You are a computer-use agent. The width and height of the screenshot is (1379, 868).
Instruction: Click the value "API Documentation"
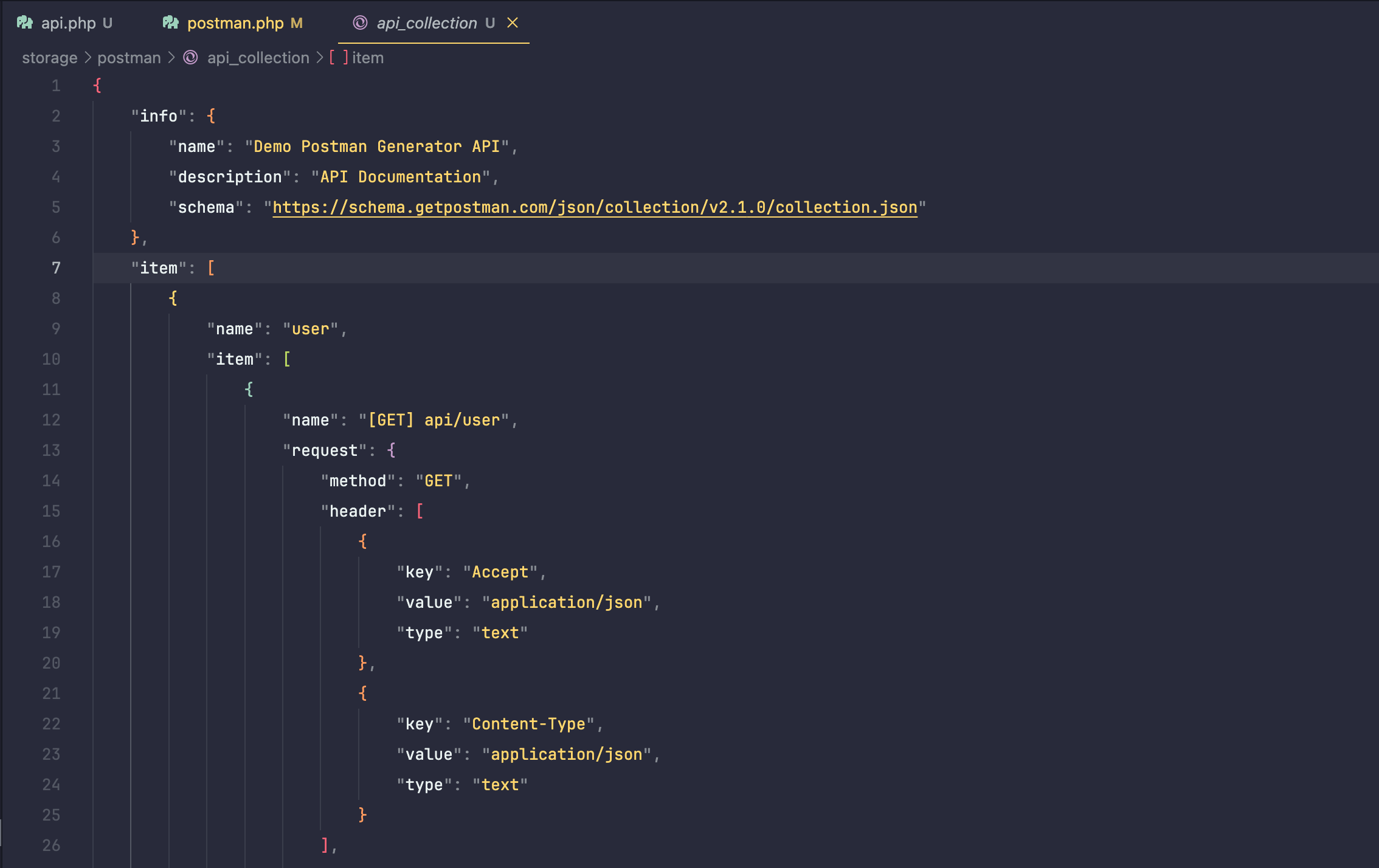click(x=401, y=177)
